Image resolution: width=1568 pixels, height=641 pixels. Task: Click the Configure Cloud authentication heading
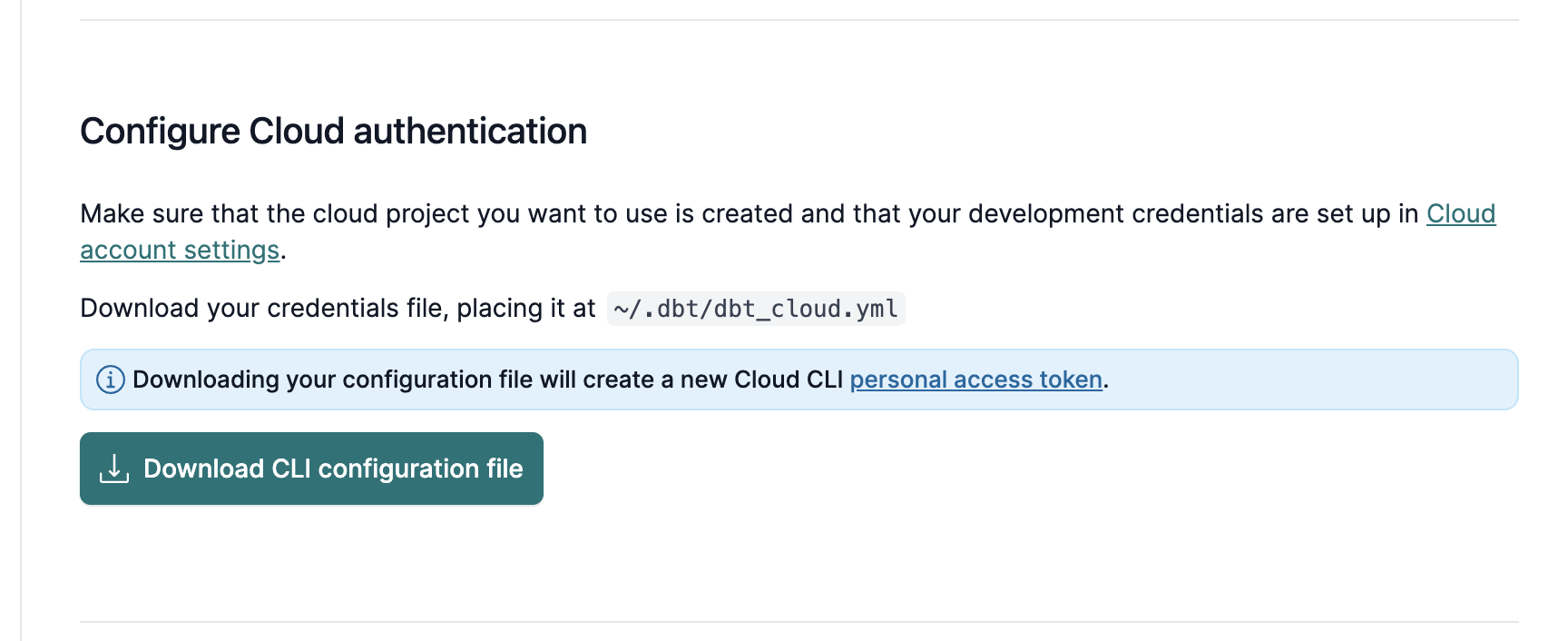point(333,132)
